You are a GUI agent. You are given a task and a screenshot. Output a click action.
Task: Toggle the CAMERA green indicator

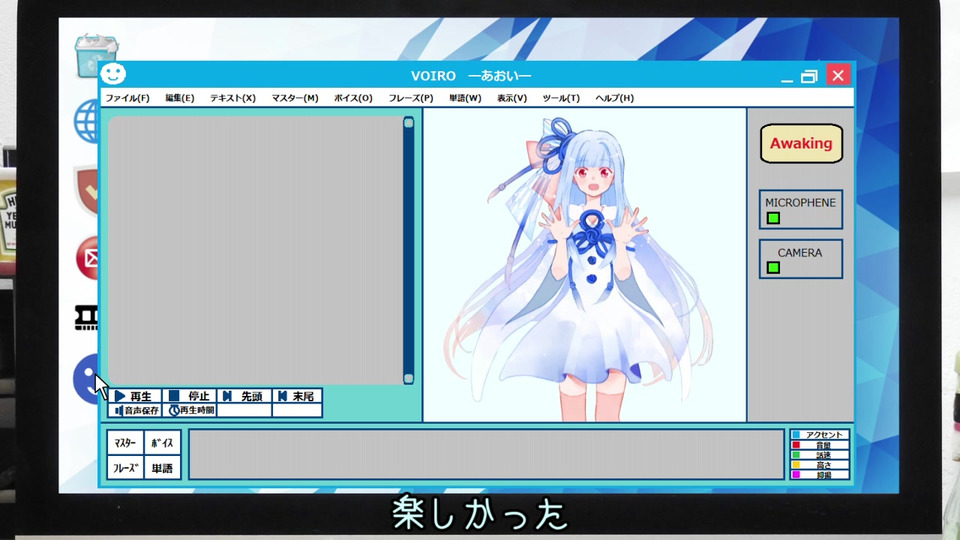click(773, 268)
